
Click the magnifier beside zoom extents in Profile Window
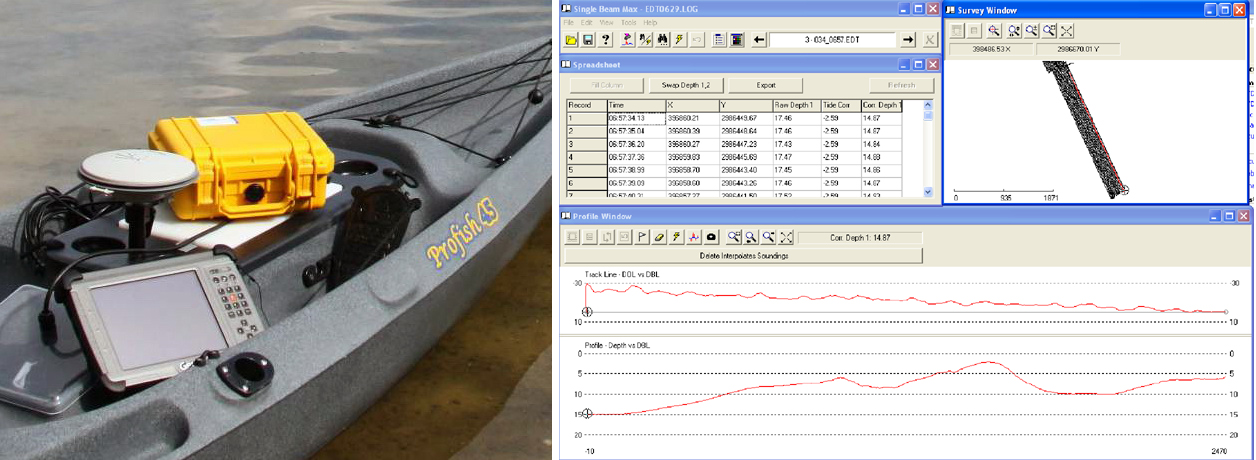(769, 237)
